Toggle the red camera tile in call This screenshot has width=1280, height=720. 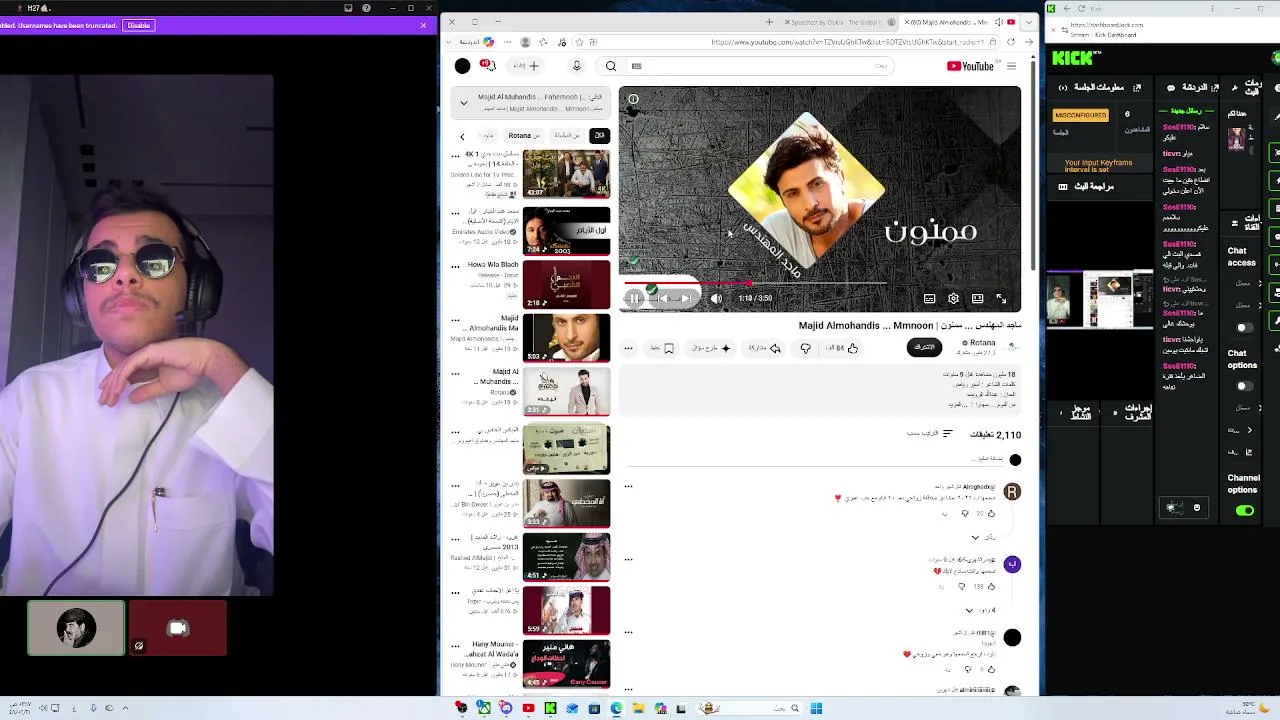point(178,628)
